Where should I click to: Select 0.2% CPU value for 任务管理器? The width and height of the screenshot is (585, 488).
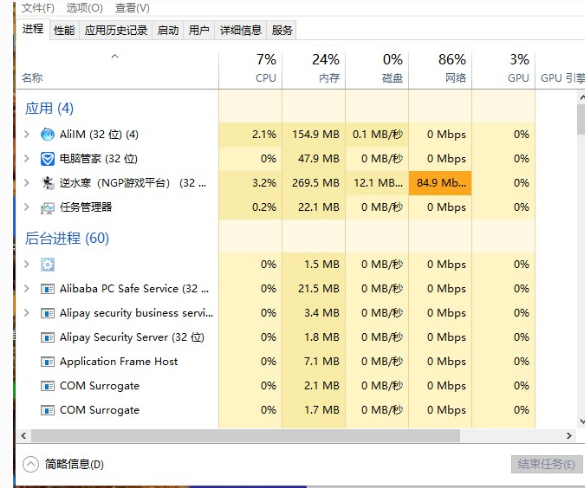pos(264,207)
